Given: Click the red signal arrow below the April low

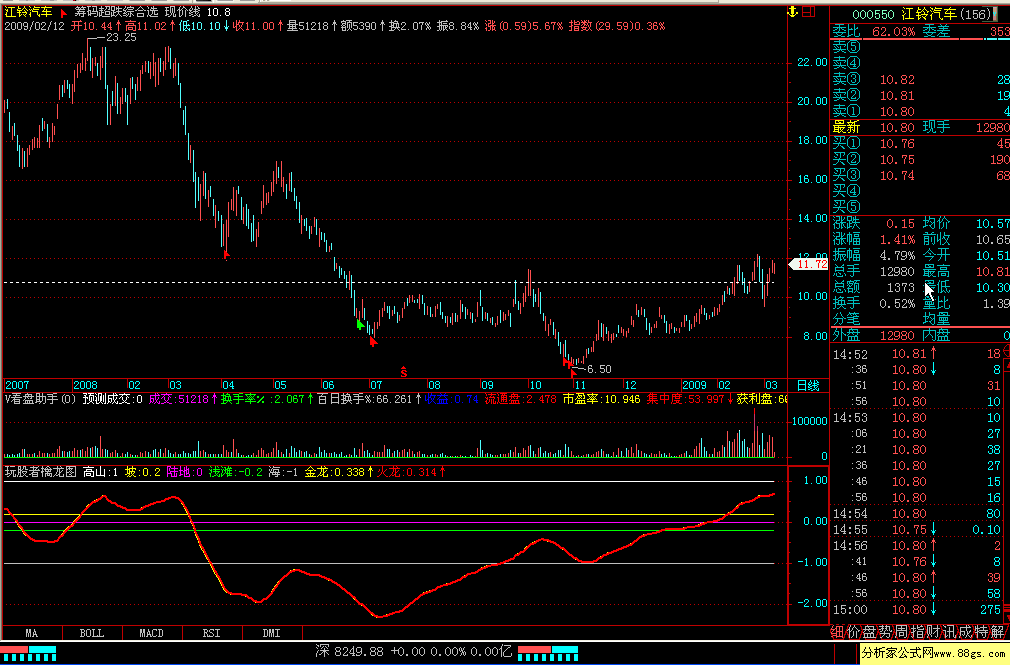Looking at the screenshot, I should coord(226,256).
